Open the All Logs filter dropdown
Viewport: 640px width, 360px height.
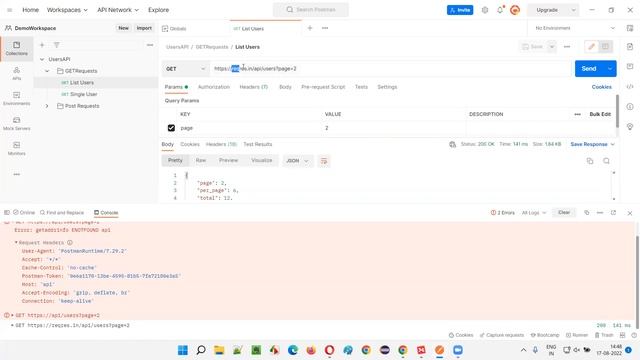coord(534,213)
